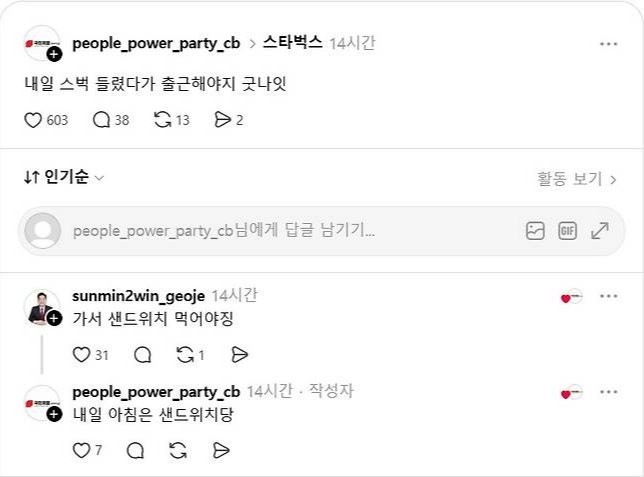644x477 pixels.
Task: Add a GIF to the reply
Action: [568, 230]
